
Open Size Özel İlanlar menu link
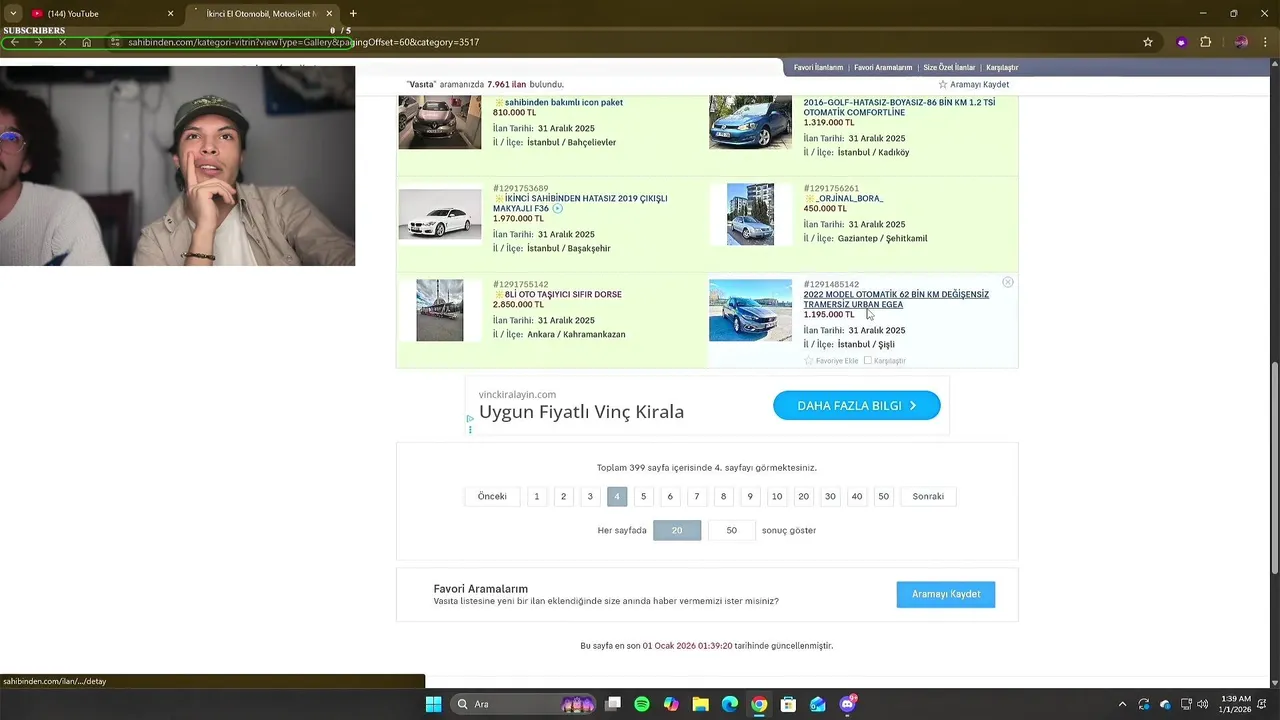coord(949,68)
